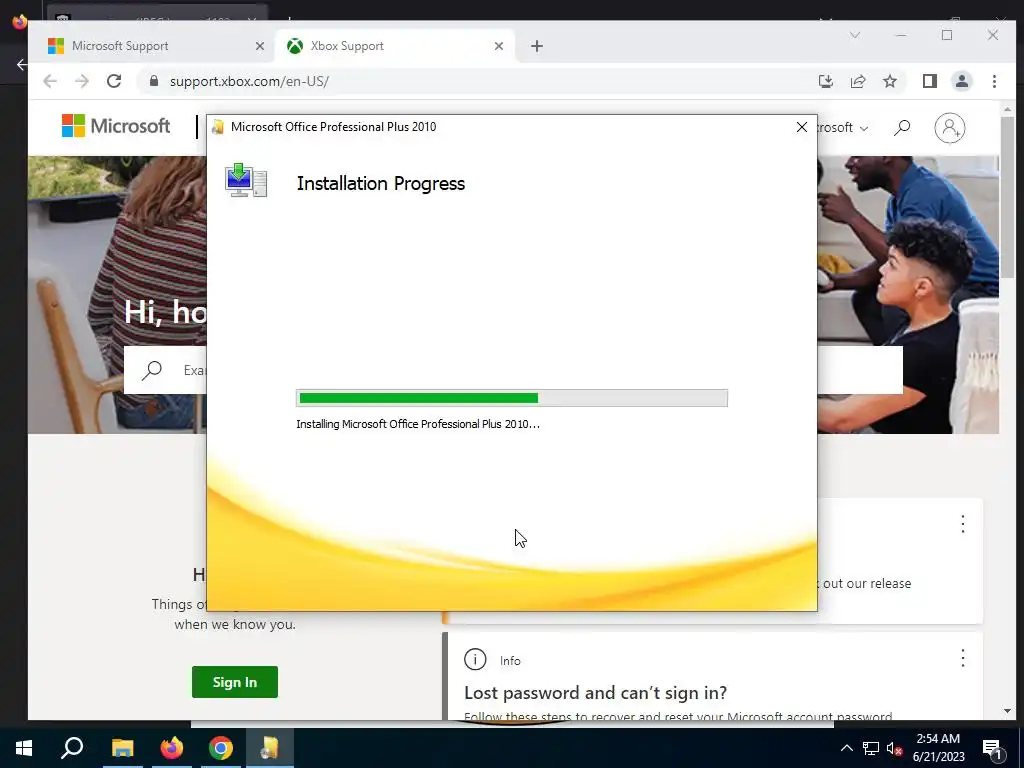Switch to the Microsoft Support tab in Chrome

coord(151,46)
